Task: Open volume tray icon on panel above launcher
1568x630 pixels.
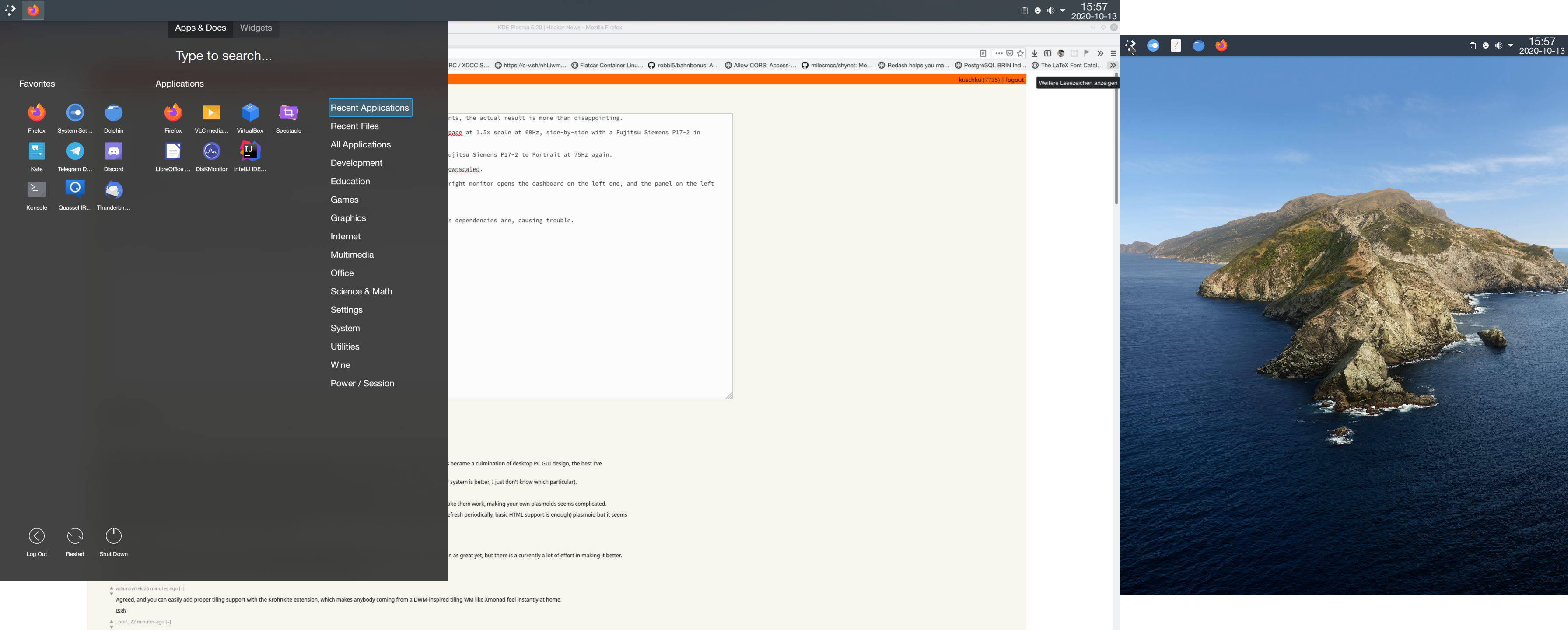Action: (1050, 11)
